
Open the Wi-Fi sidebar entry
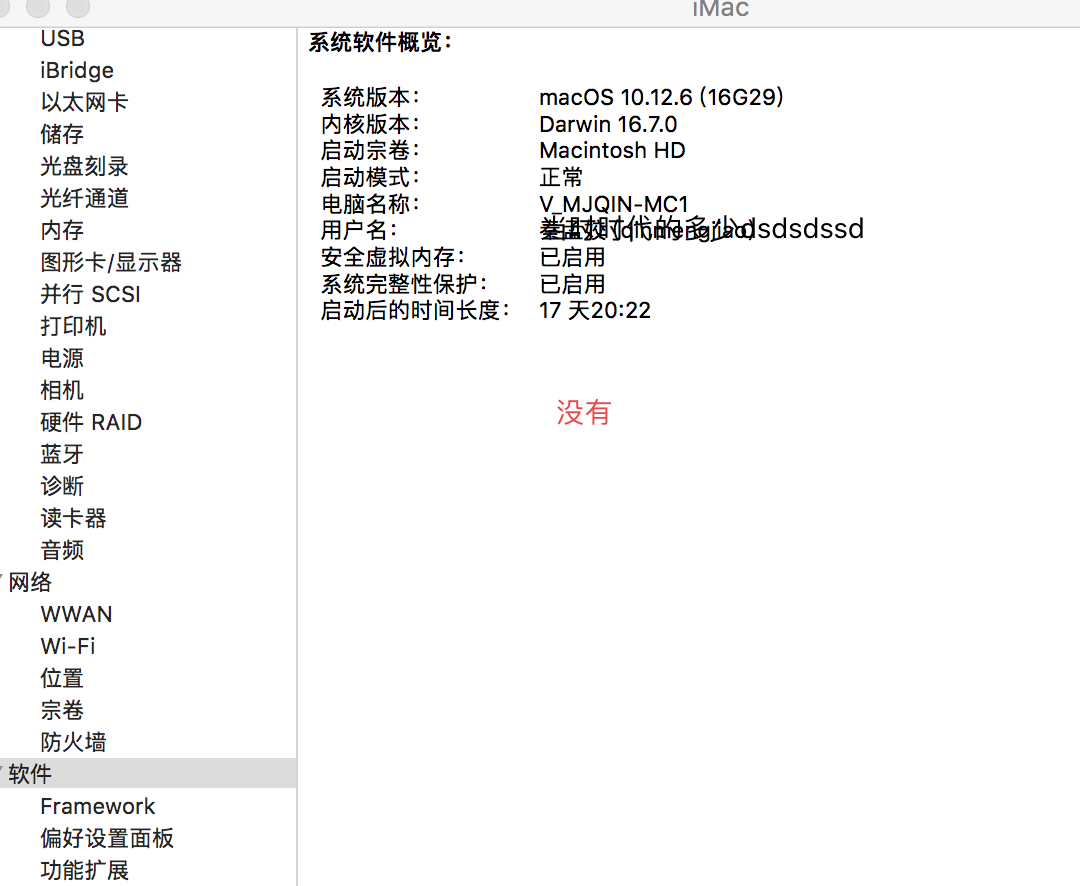68,646
